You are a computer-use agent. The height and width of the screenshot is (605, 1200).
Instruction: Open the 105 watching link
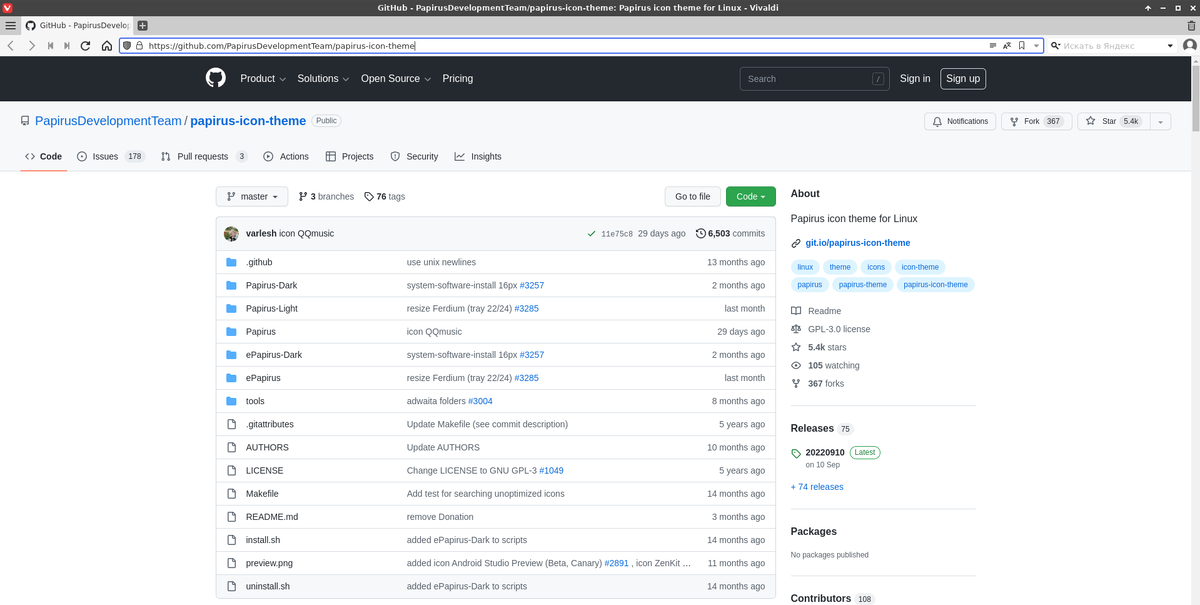[x=825, y=365]
